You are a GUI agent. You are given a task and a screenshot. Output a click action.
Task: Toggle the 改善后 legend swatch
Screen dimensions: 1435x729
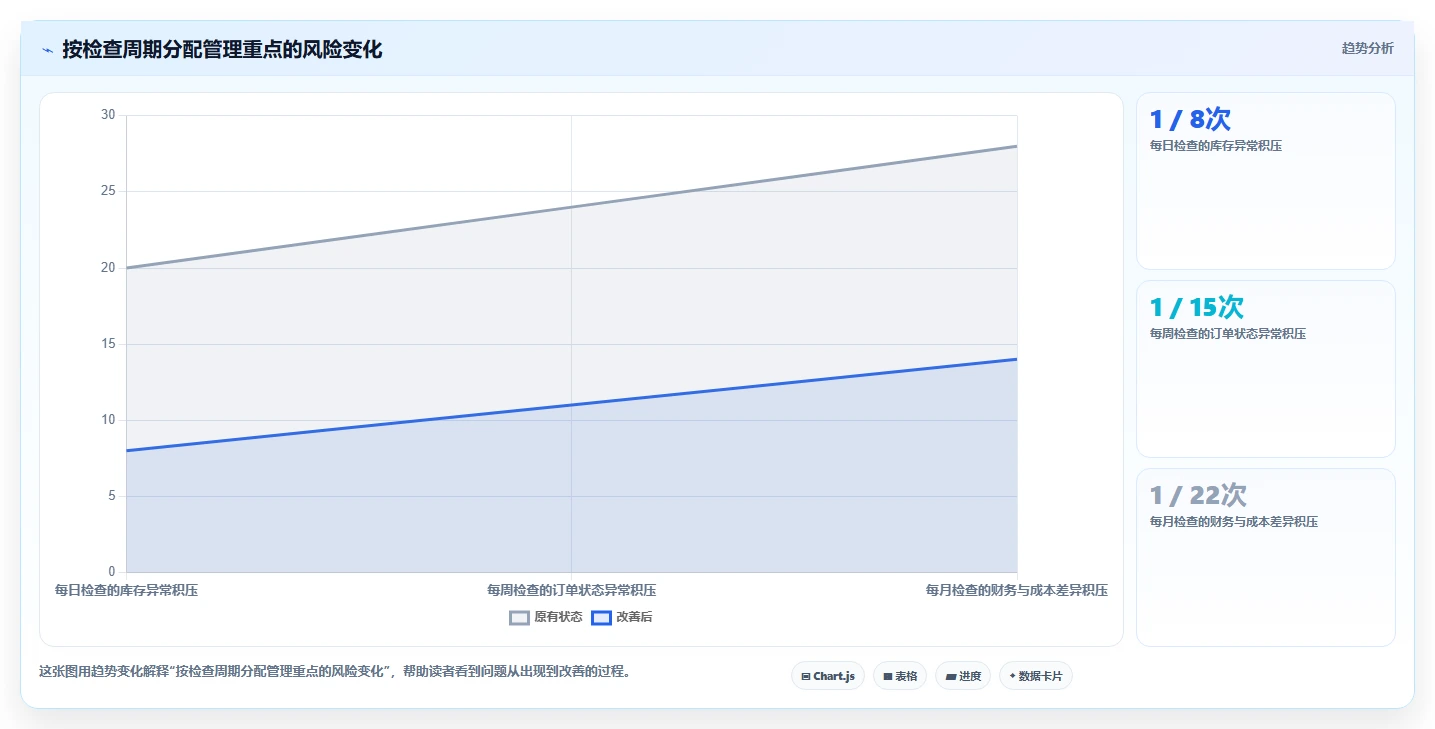coord(601,617)
